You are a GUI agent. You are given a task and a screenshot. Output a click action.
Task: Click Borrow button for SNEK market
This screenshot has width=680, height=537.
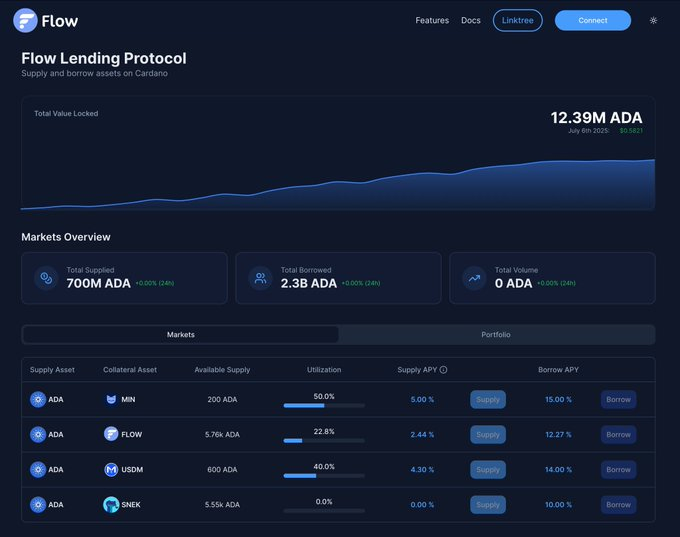(x=618, y=505)
